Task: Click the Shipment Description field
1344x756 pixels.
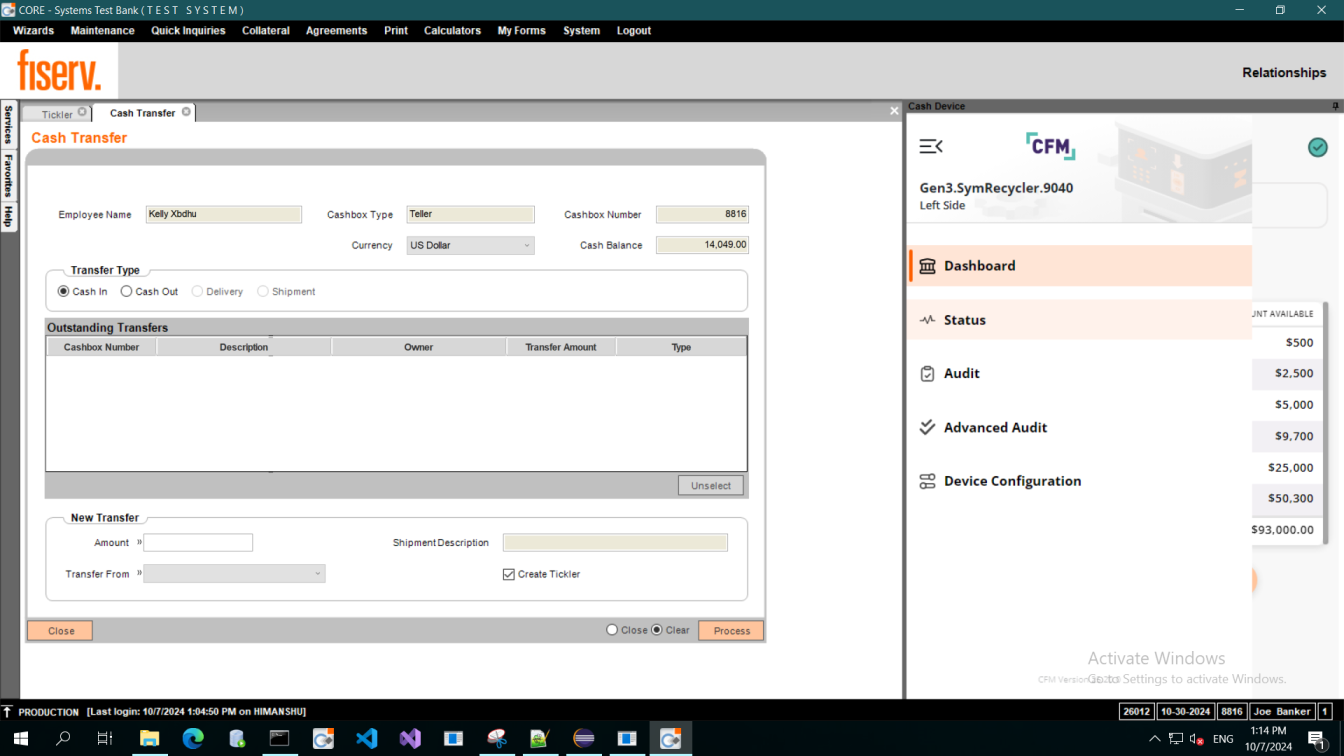Action: click(x=615, y=543)
